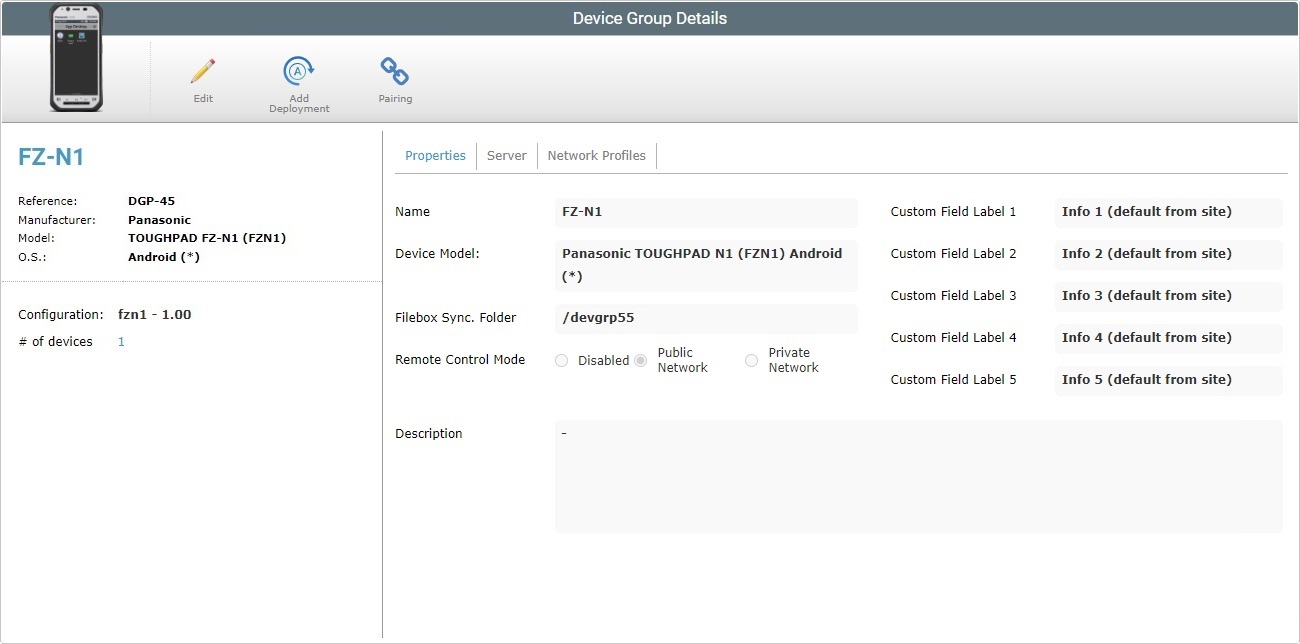
Task: Switch to the Server tab
Action: click(x=506, y=155)
